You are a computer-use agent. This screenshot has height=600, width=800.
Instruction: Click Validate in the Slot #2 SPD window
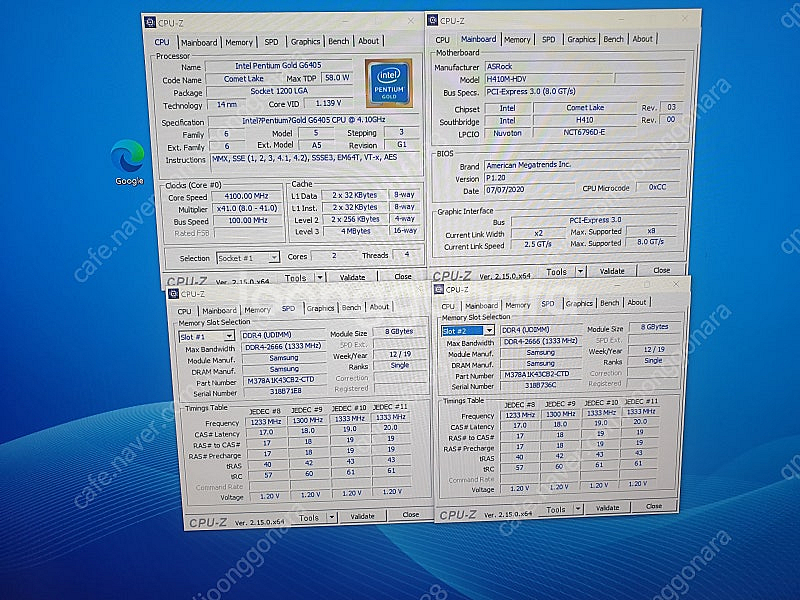[607, 508]
